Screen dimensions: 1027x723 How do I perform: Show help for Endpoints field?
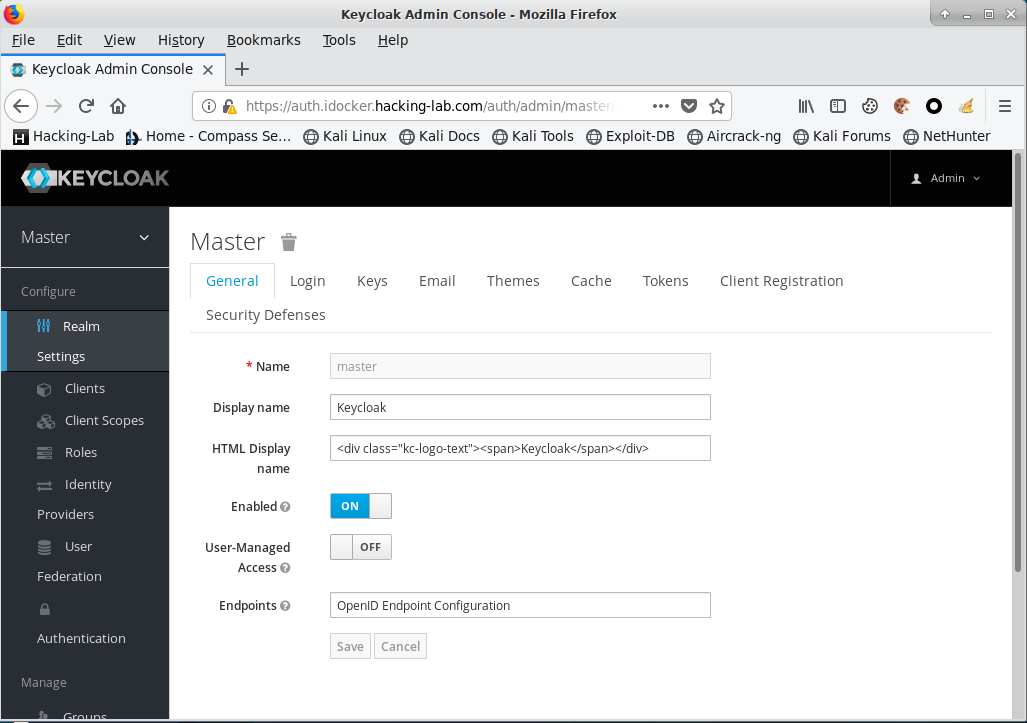tap(285, 606)
